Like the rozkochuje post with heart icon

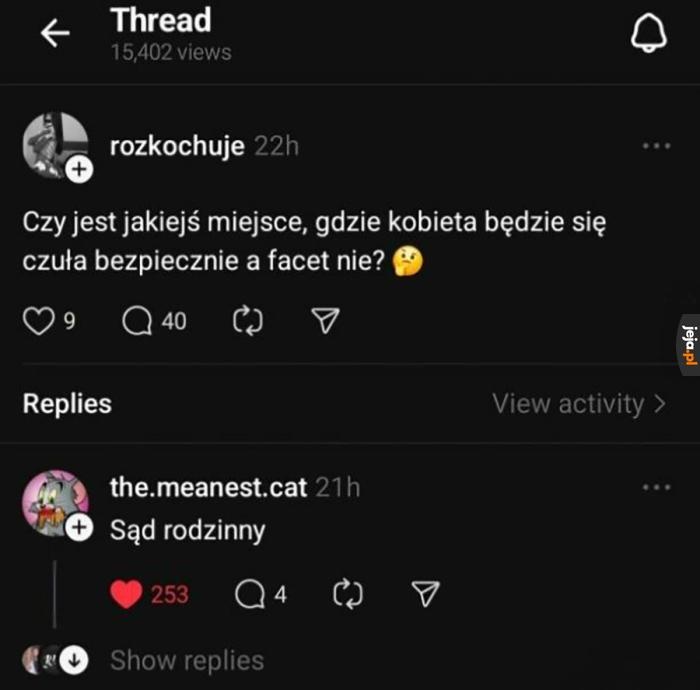37,321
